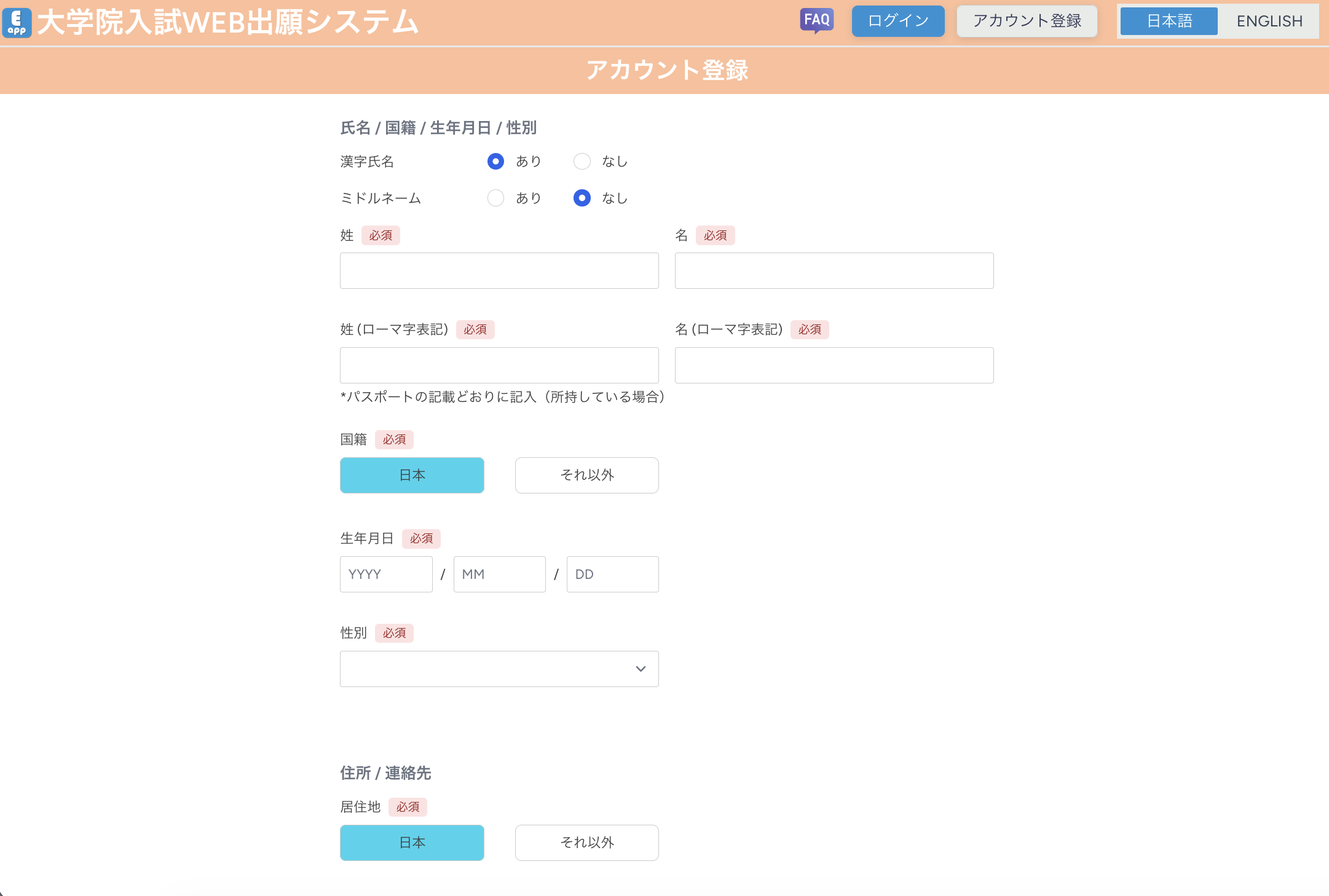The width and height of the screenshot is (1329, 896).
Task: Select なし for 漢字氏名
Action: click(582, 162)
